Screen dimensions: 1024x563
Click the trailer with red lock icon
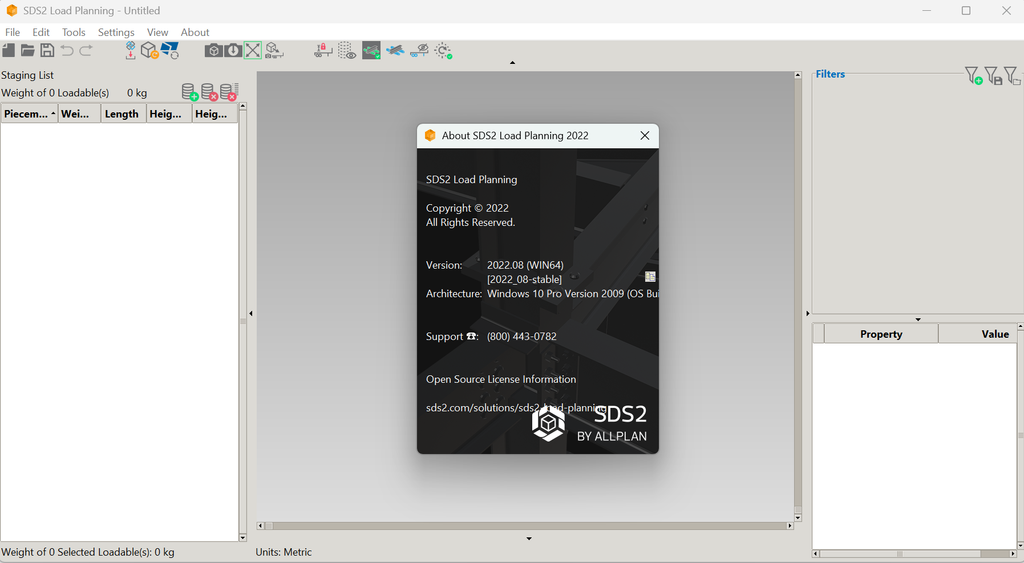tap(323, 50)
